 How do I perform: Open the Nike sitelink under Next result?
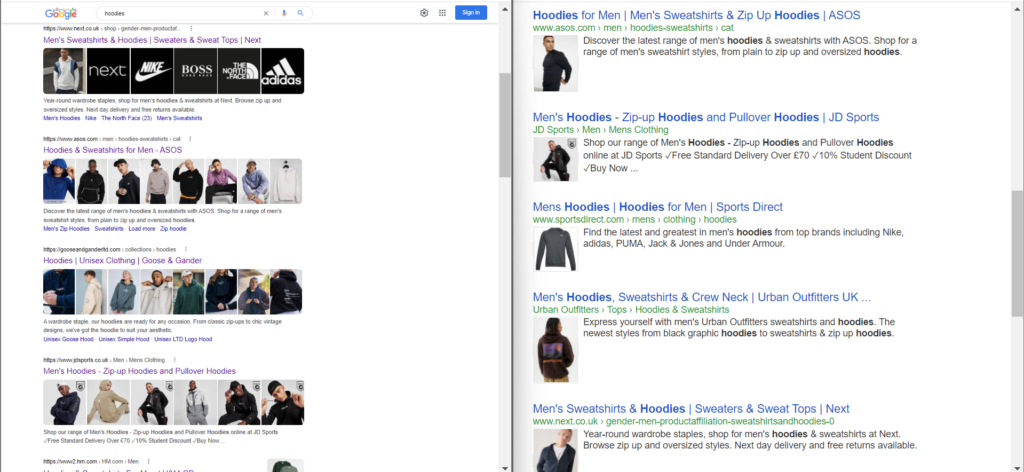point(90,118)
